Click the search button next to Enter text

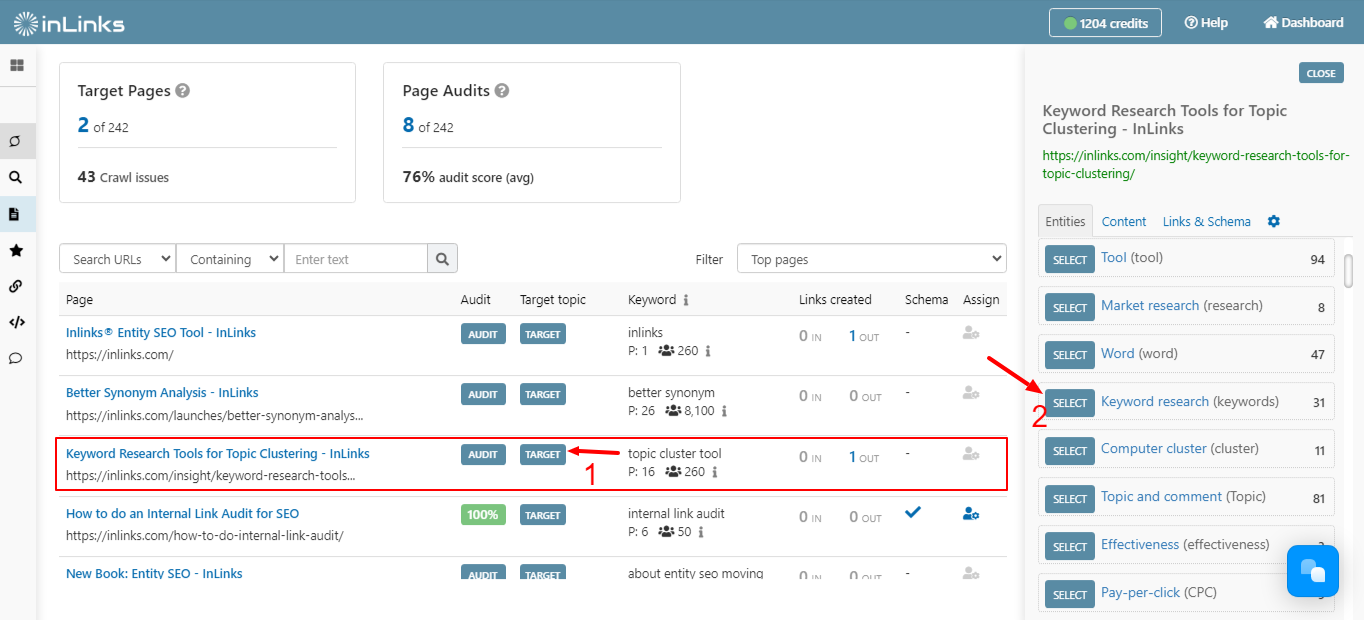(443, 259)
